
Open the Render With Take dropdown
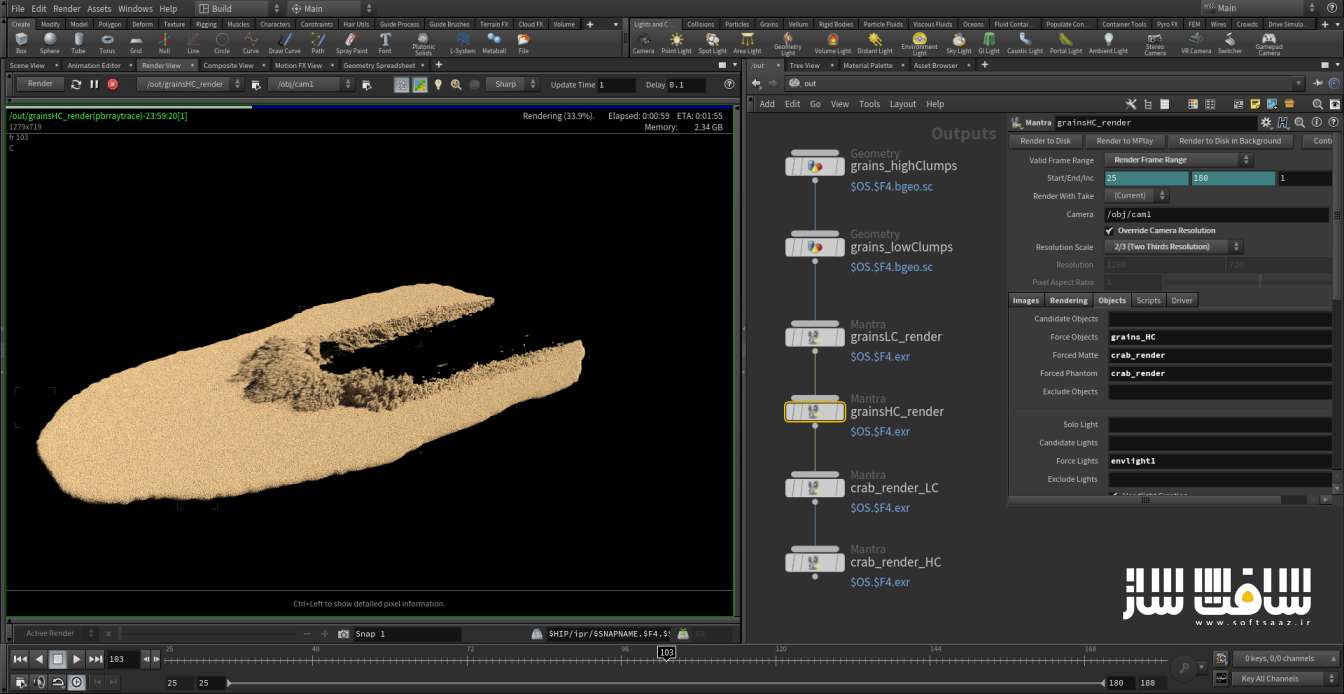tap(1136, 196)
